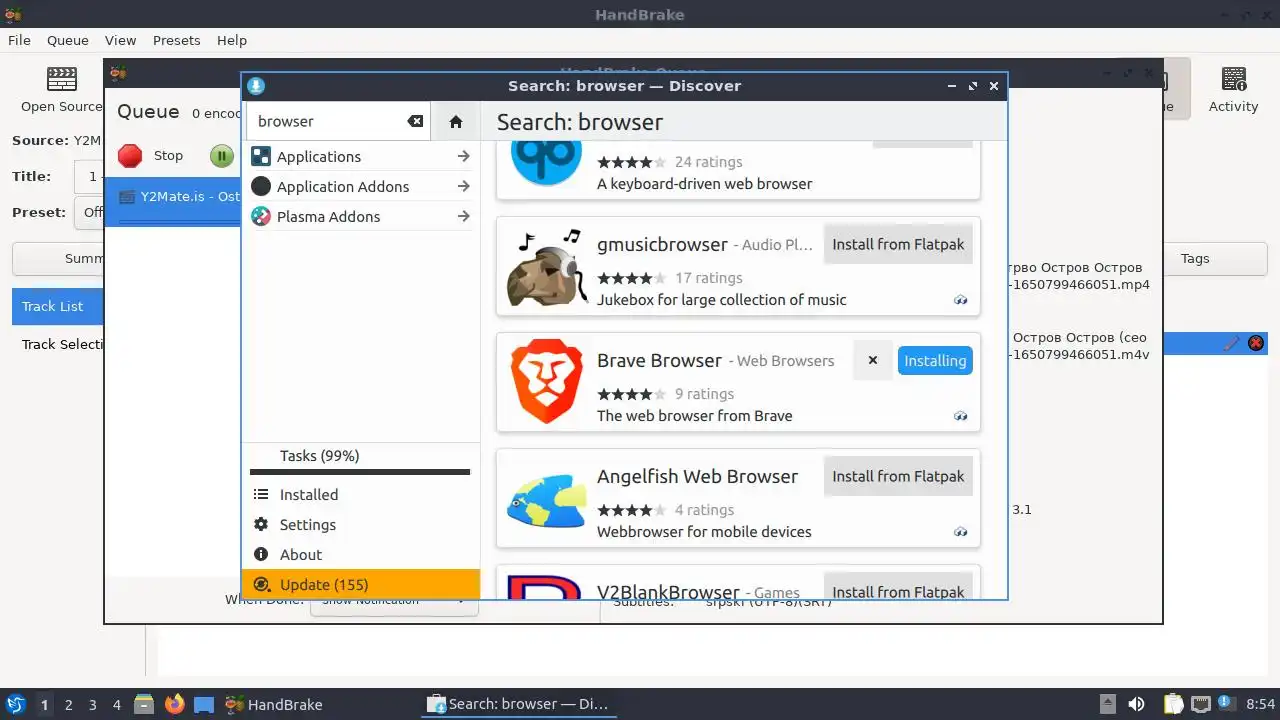
Task: Open the clipboard tray icon
Action: pos(1173,704)
